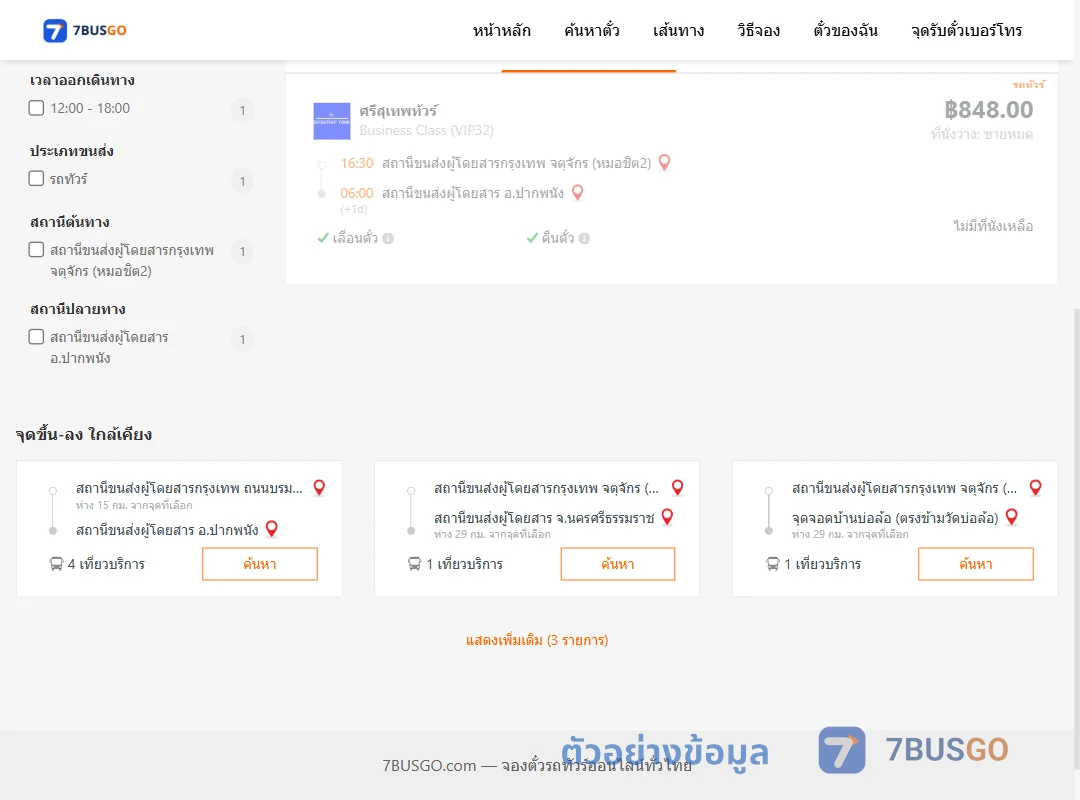The height and width of the screenshot is (800, 1080).
Task: Tick the หมอชิต2 origin station checkbox
Action: [x=37, y=249]
